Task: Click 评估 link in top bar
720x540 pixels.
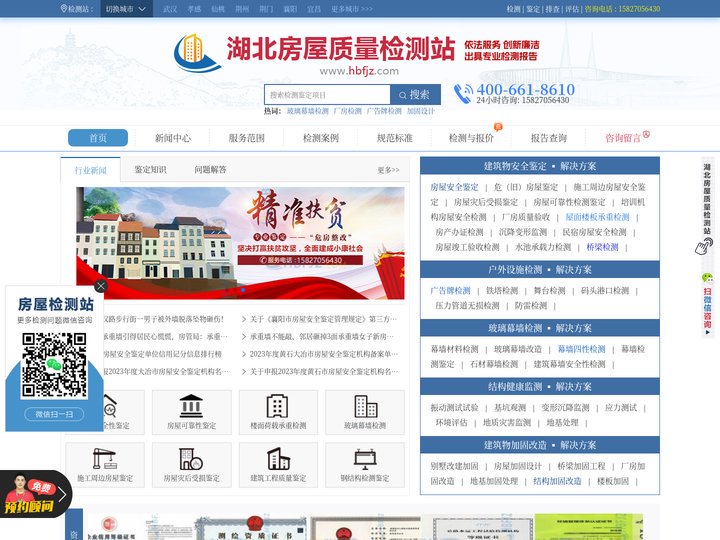Action: click(572, 9)
